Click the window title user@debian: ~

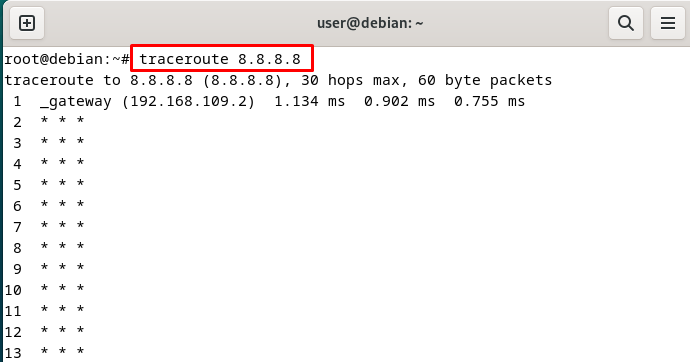coord(370,23)
